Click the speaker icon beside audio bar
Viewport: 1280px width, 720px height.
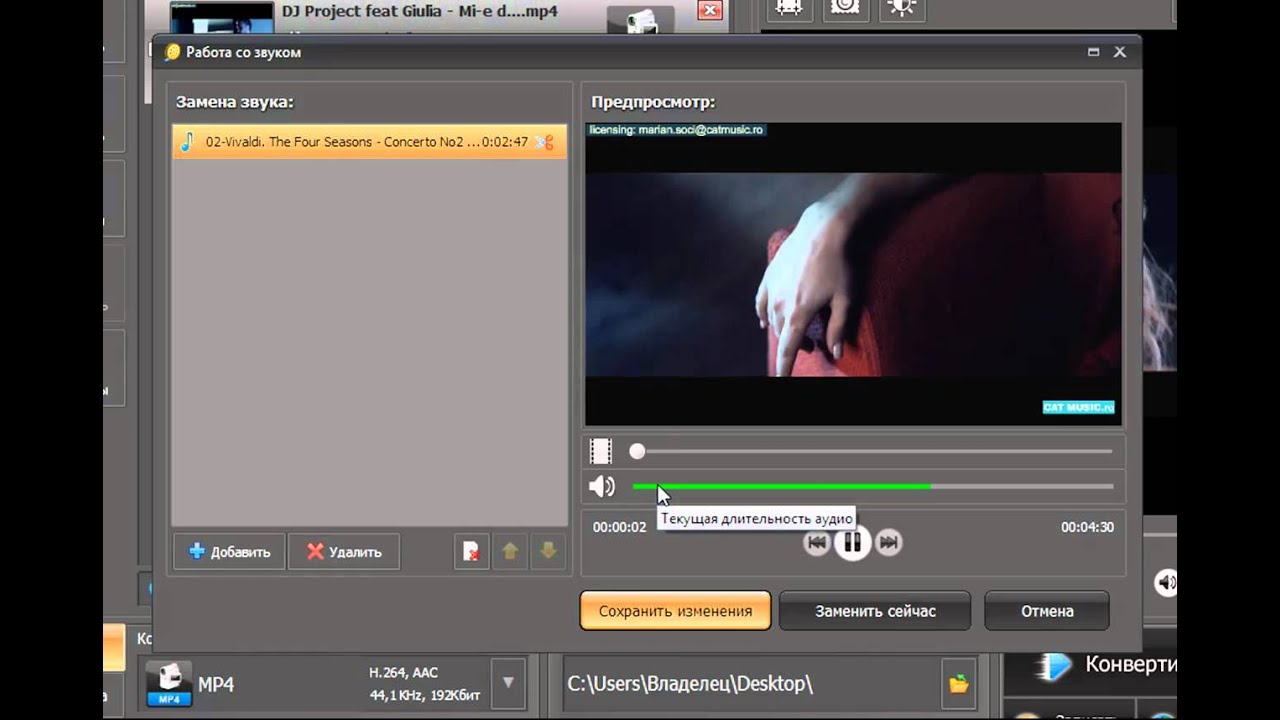coord(602,487)
